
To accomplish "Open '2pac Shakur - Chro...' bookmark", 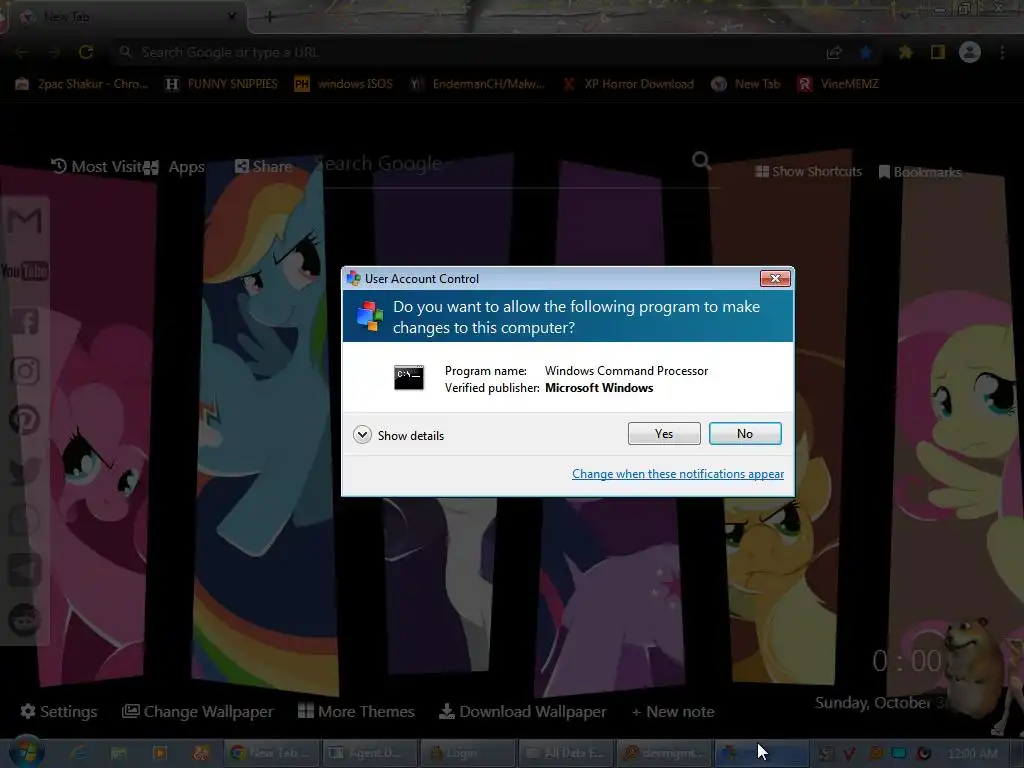I will tap(82, 84).
